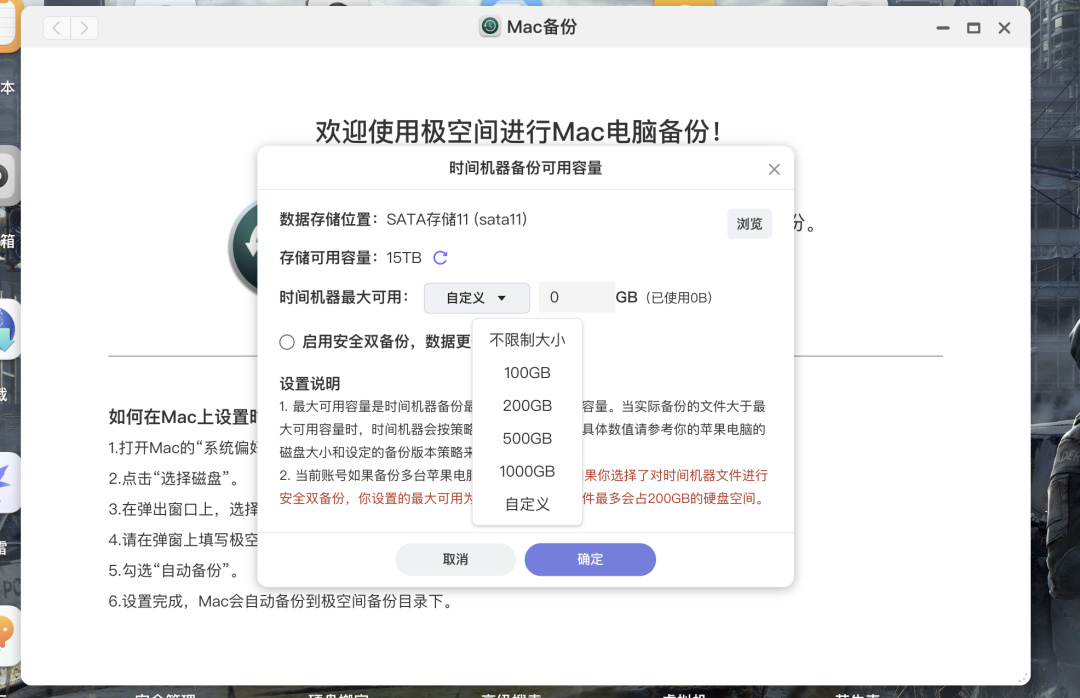Close the Mac备份 window
Viewport: 1080px width, 698px height.
1004,28
